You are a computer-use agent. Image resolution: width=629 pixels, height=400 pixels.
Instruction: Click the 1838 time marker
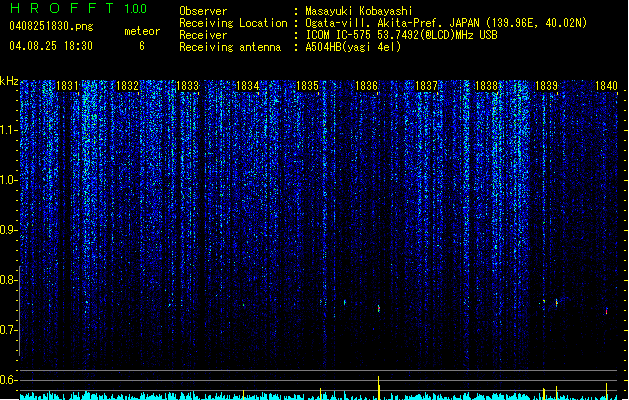(486, 86)
